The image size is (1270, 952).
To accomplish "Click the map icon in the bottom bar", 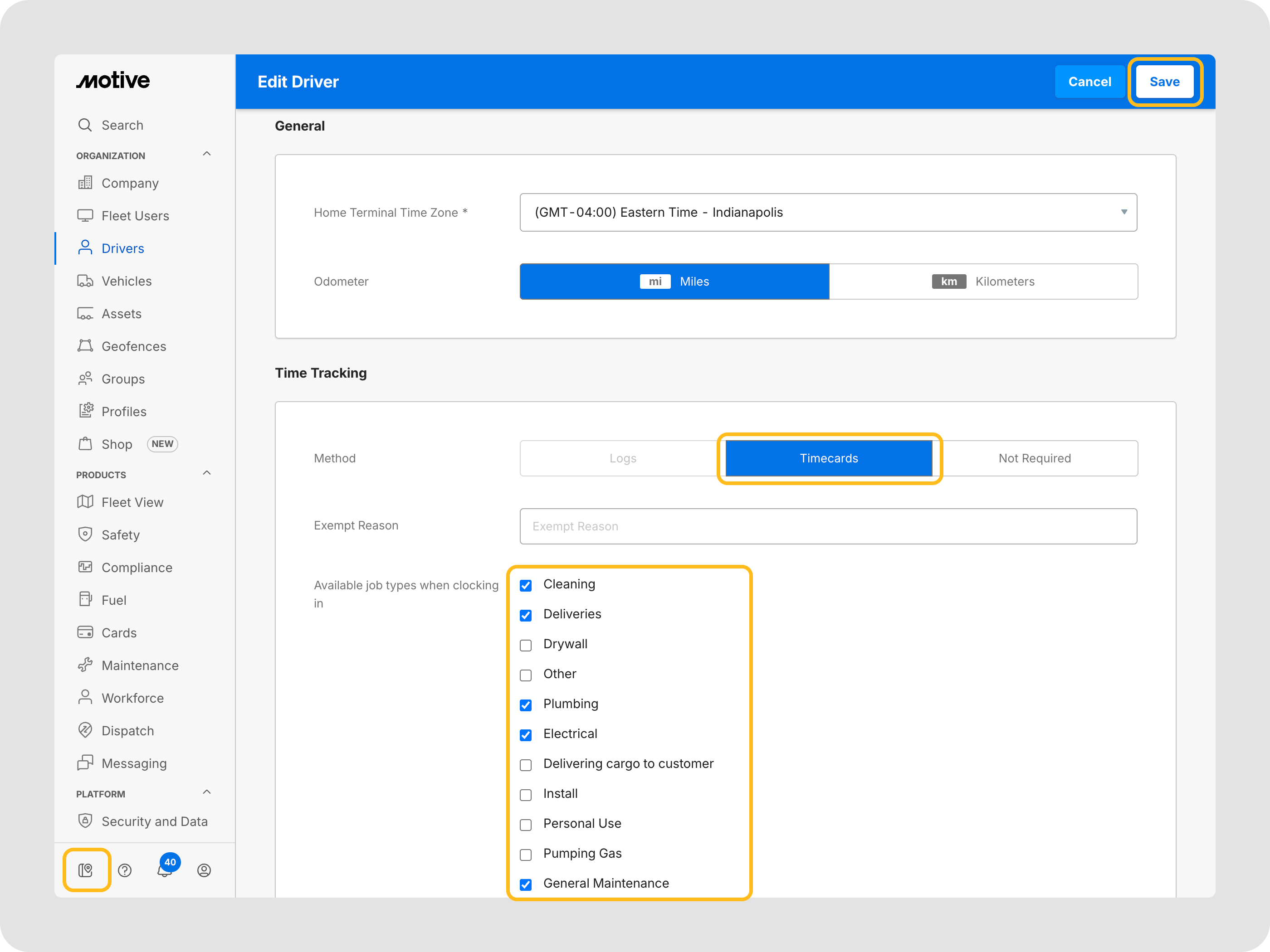I will (x=86, y=870).
